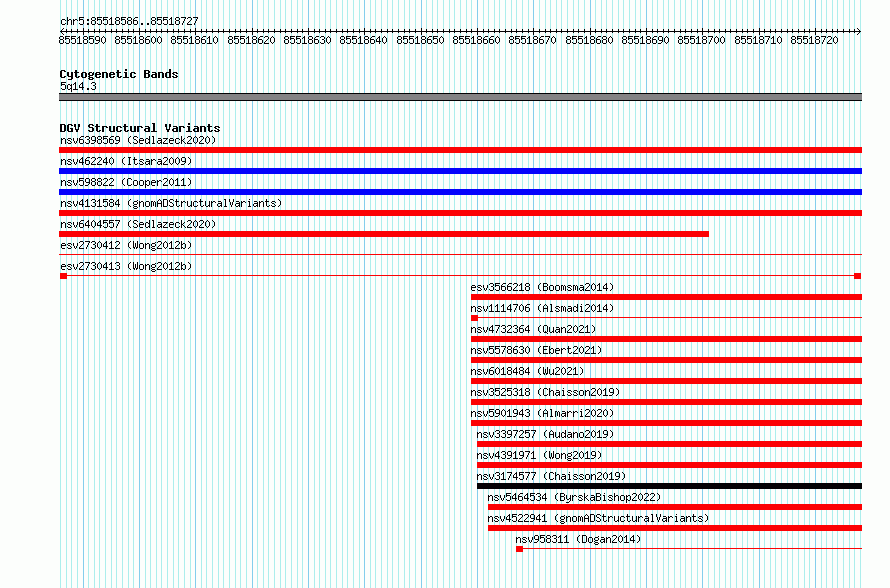Click the red bar under nsv5578630
The height and width of the screenshot is (588, 890).
click(666, 360)
